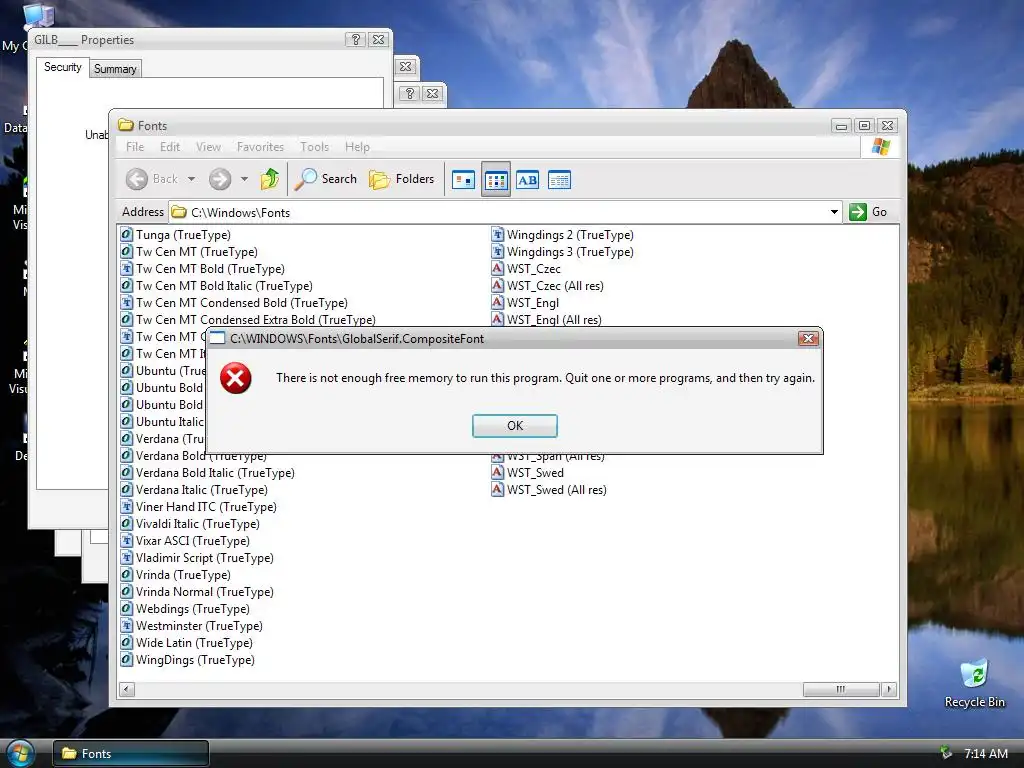Viewport: 1024px width, 768px height.
Task: Toggle the Folders pane
Action: coord(401,179)
